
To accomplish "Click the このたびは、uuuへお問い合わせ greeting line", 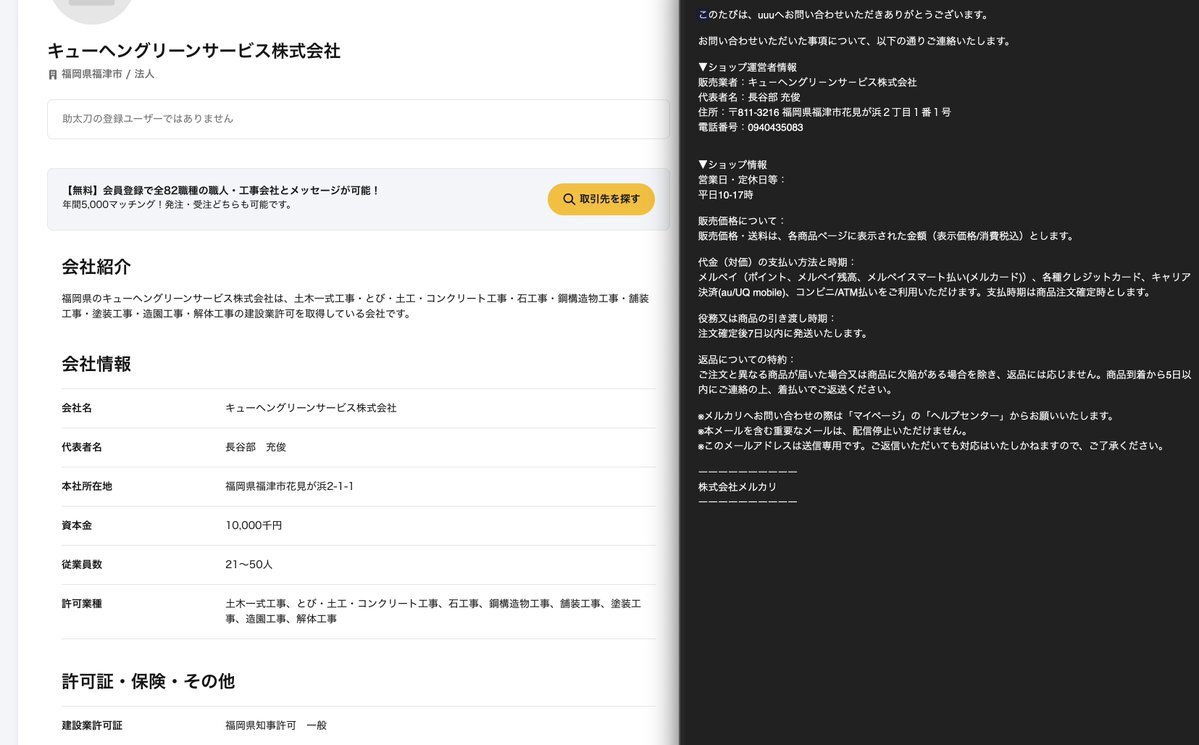I will (843, 15).
